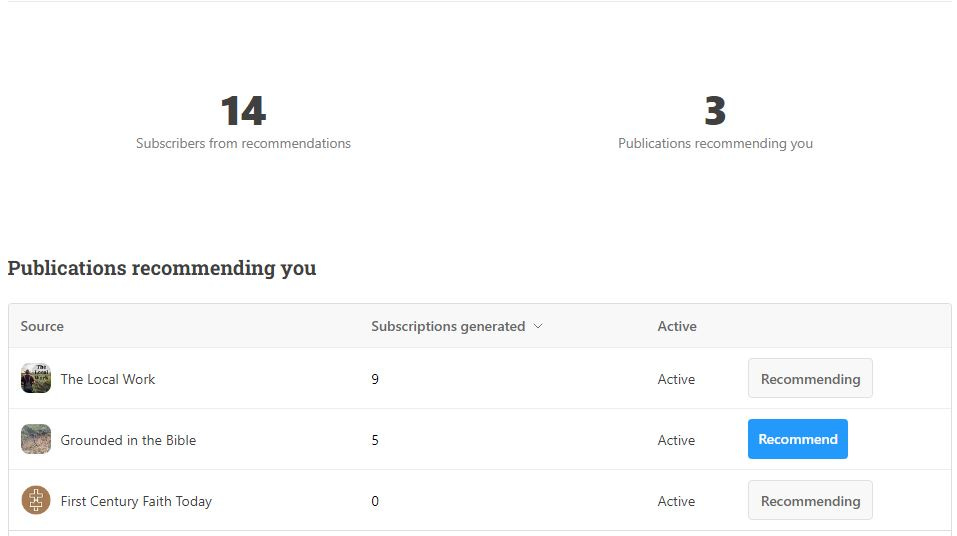Select the 0 subscriptions value
Image resolution: width=957 pixels, height=536 pixels.
375,501
